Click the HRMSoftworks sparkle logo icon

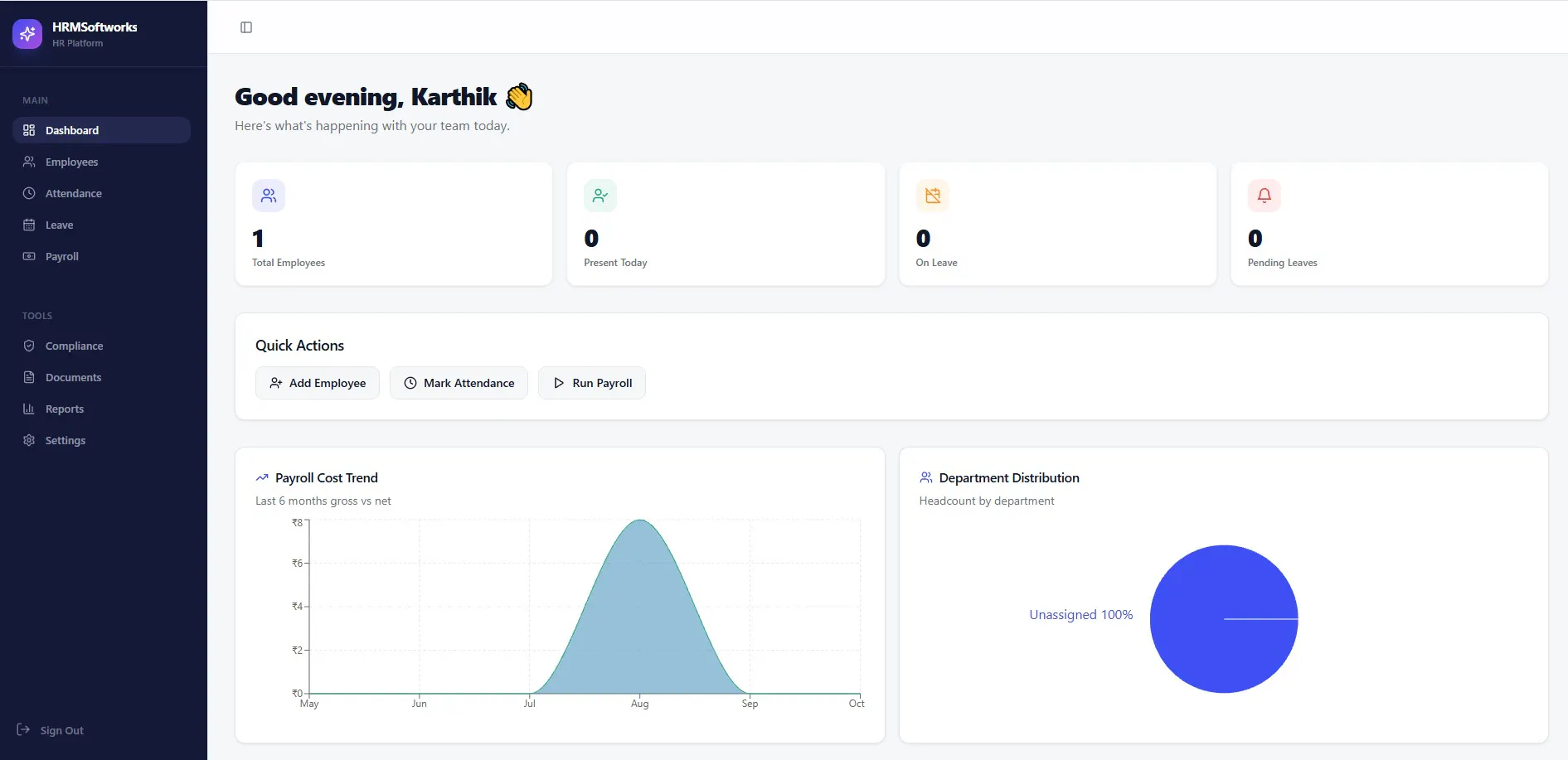[27, 34]
